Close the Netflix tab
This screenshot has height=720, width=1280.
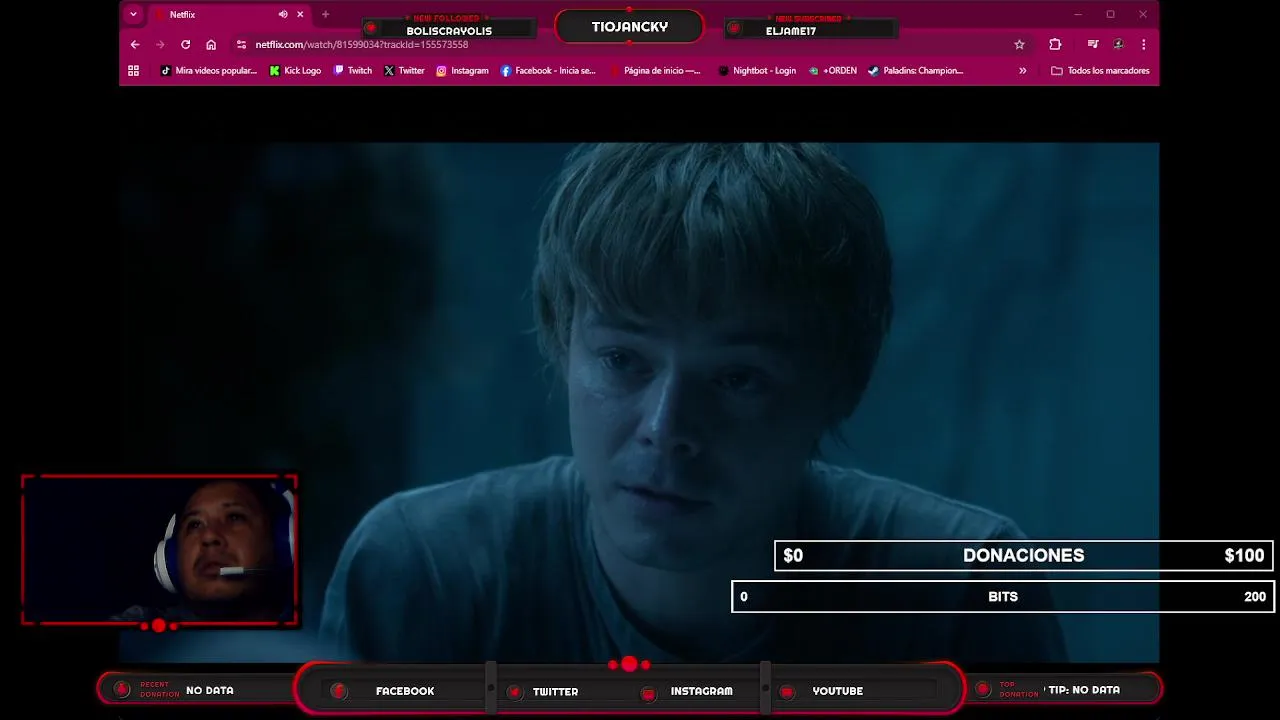[x=300, y=14]
